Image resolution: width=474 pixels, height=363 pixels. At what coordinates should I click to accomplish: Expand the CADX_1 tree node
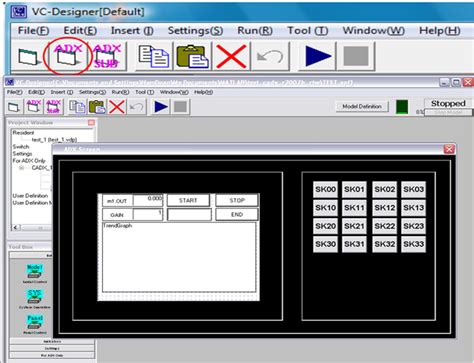tap(22, 168)
